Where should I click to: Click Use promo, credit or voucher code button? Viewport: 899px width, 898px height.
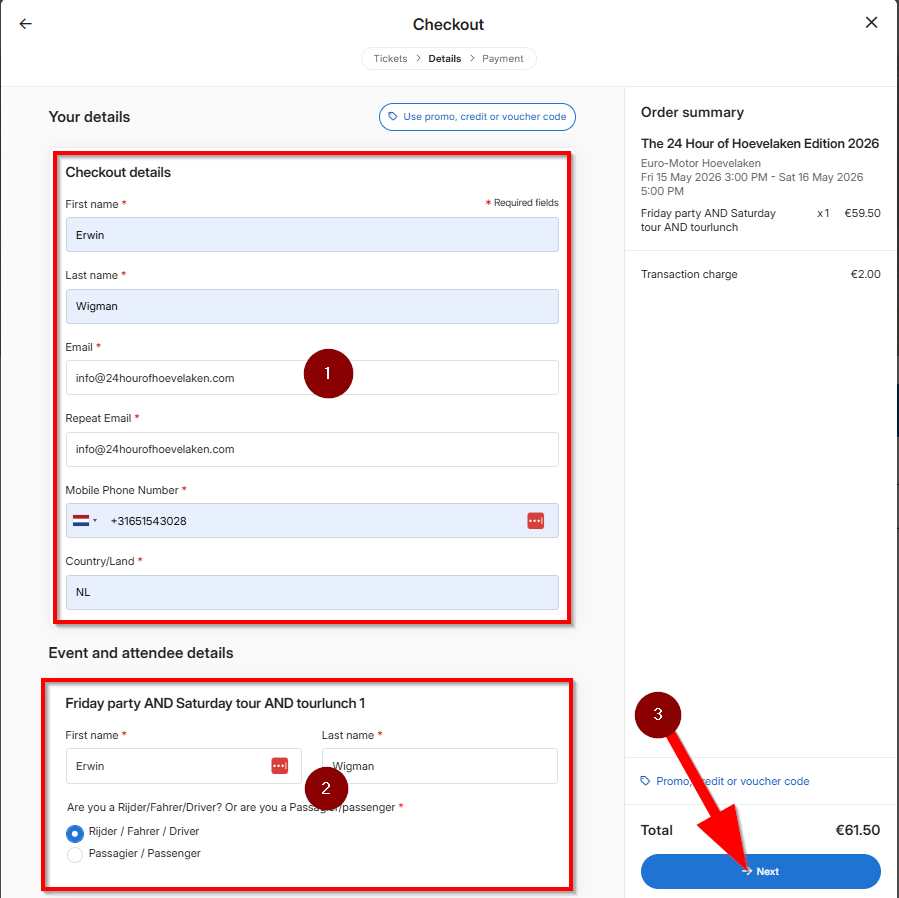click(x=477, y=117)
